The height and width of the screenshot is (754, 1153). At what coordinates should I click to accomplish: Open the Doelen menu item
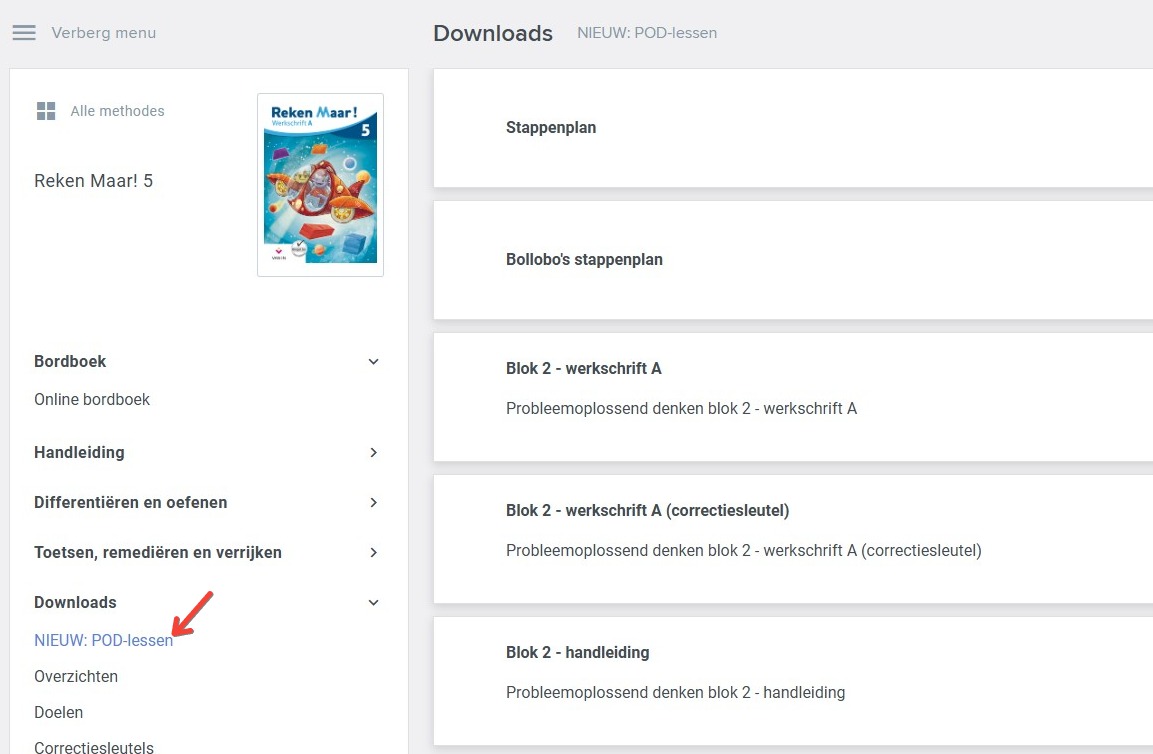tap(59, 713)
